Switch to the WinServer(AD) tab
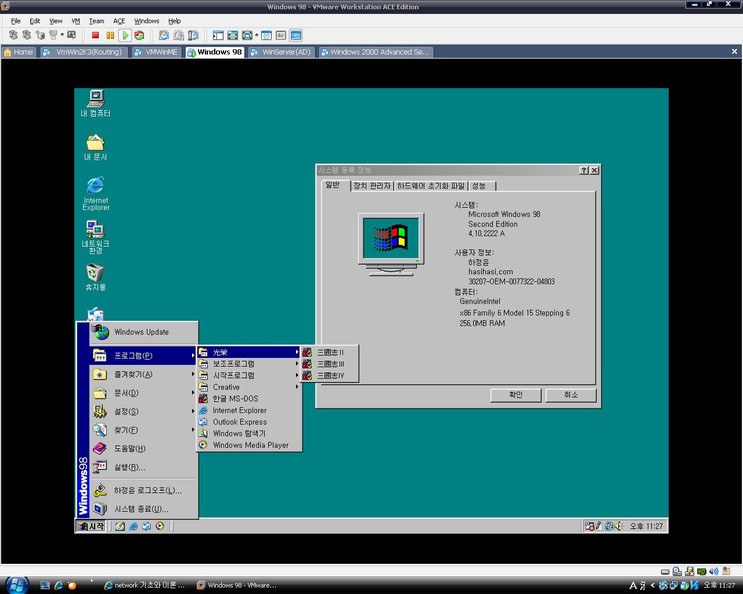 click(x=281, y=52)
